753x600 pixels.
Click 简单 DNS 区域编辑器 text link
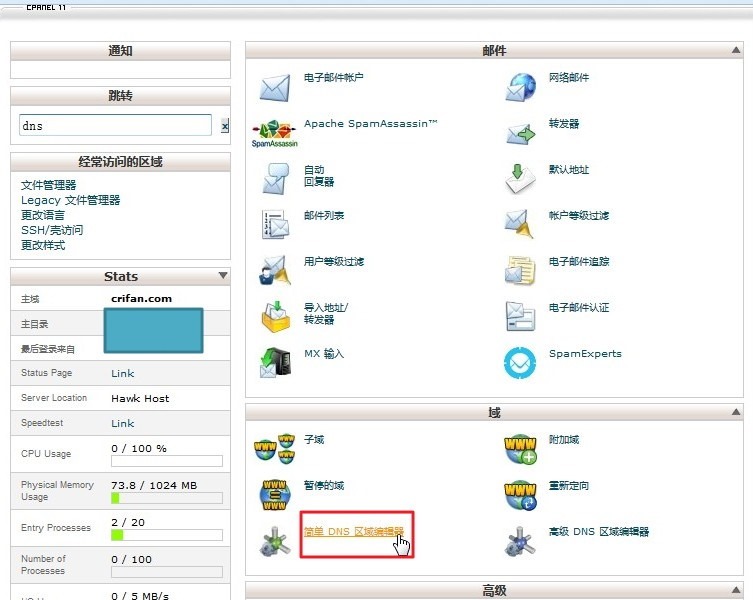[x=354, y=531]
